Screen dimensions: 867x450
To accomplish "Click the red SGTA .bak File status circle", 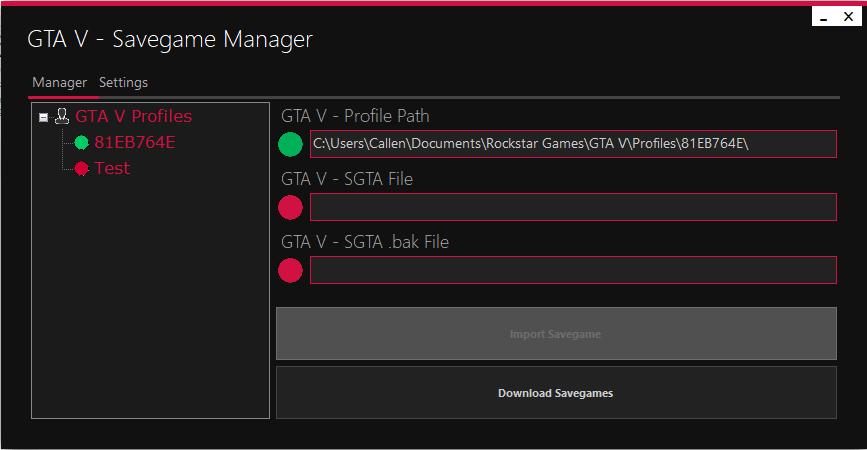I will pyautogui.click(x=290, y=270).
